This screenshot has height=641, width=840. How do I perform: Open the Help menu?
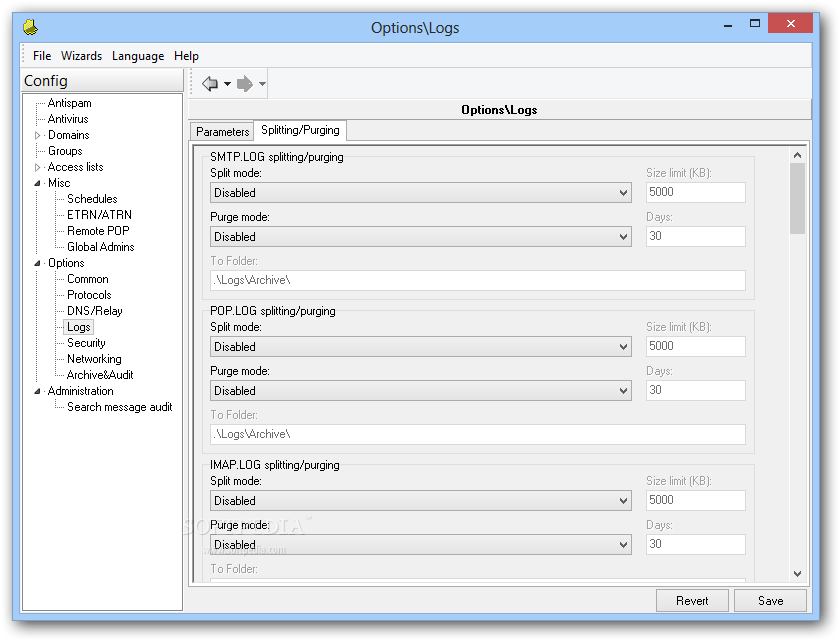(186, 56)
